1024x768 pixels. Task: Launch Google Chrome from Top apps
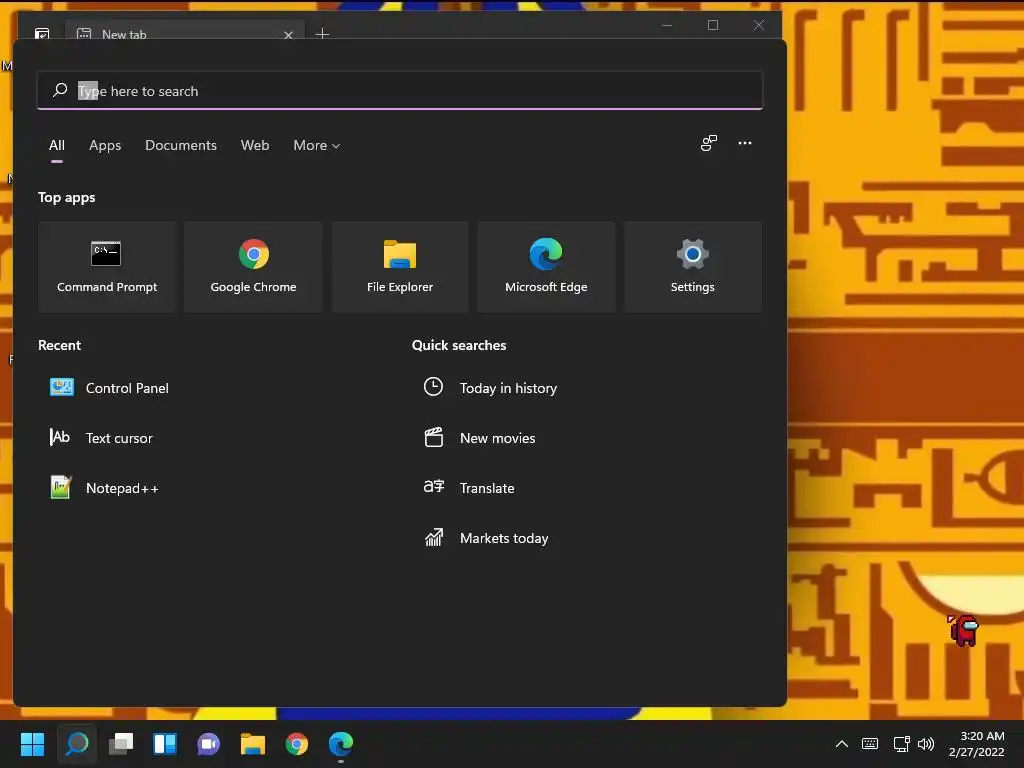click(253, 266)
